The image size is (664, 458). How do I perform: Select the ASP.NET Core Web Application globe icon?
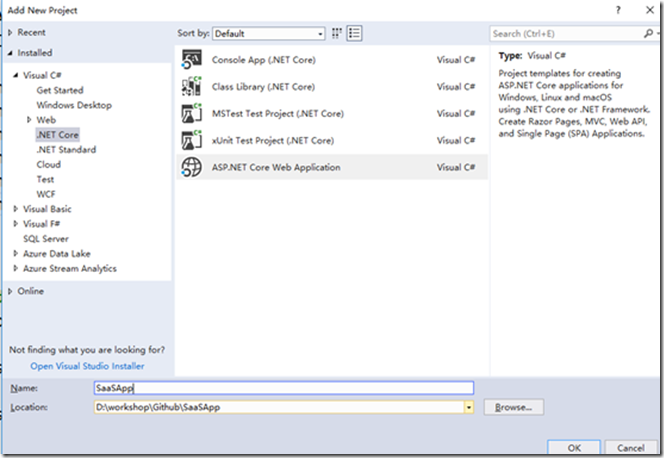pos(191,167)
